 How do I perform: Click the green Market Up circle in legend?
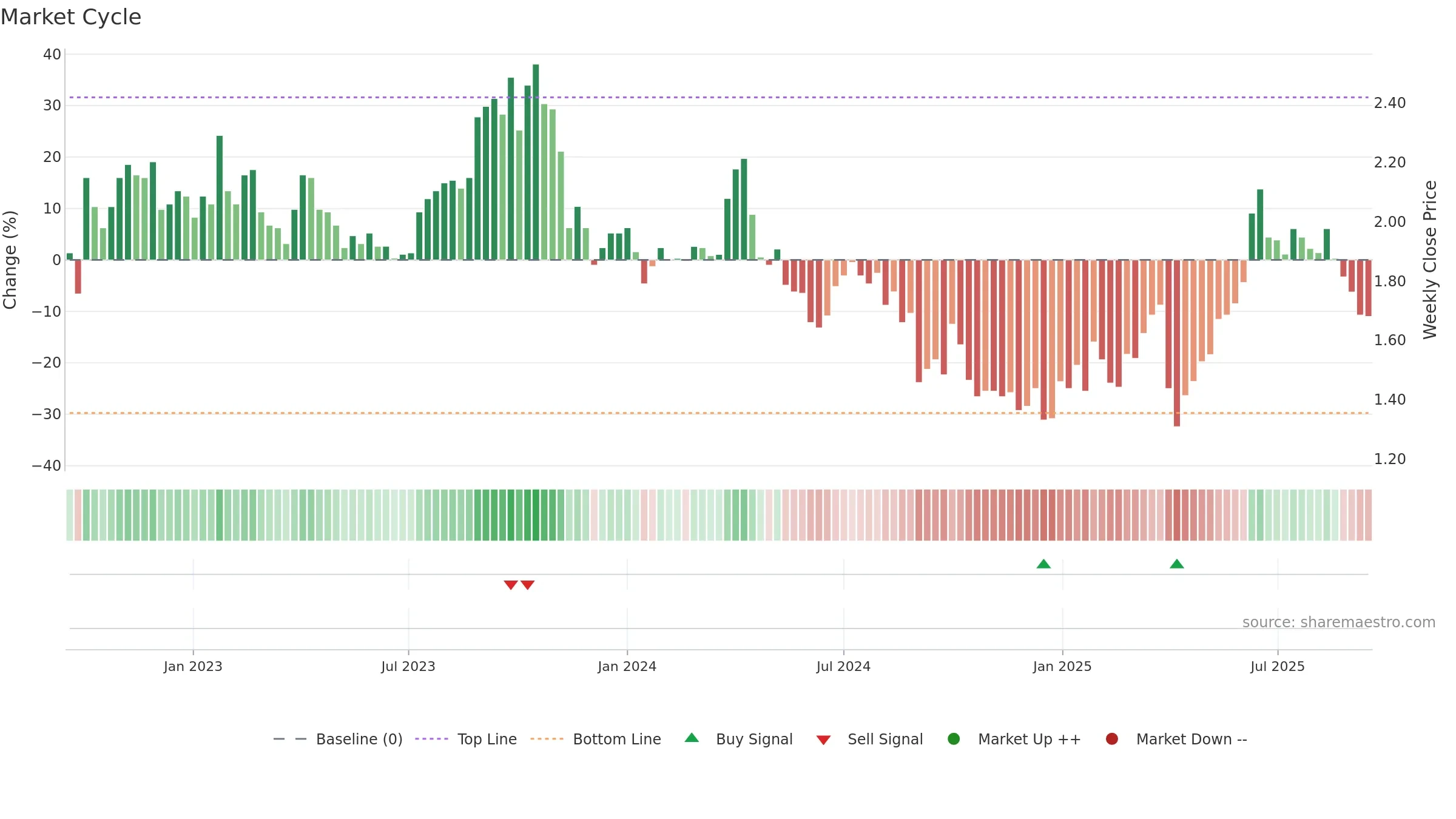point(954,739)
